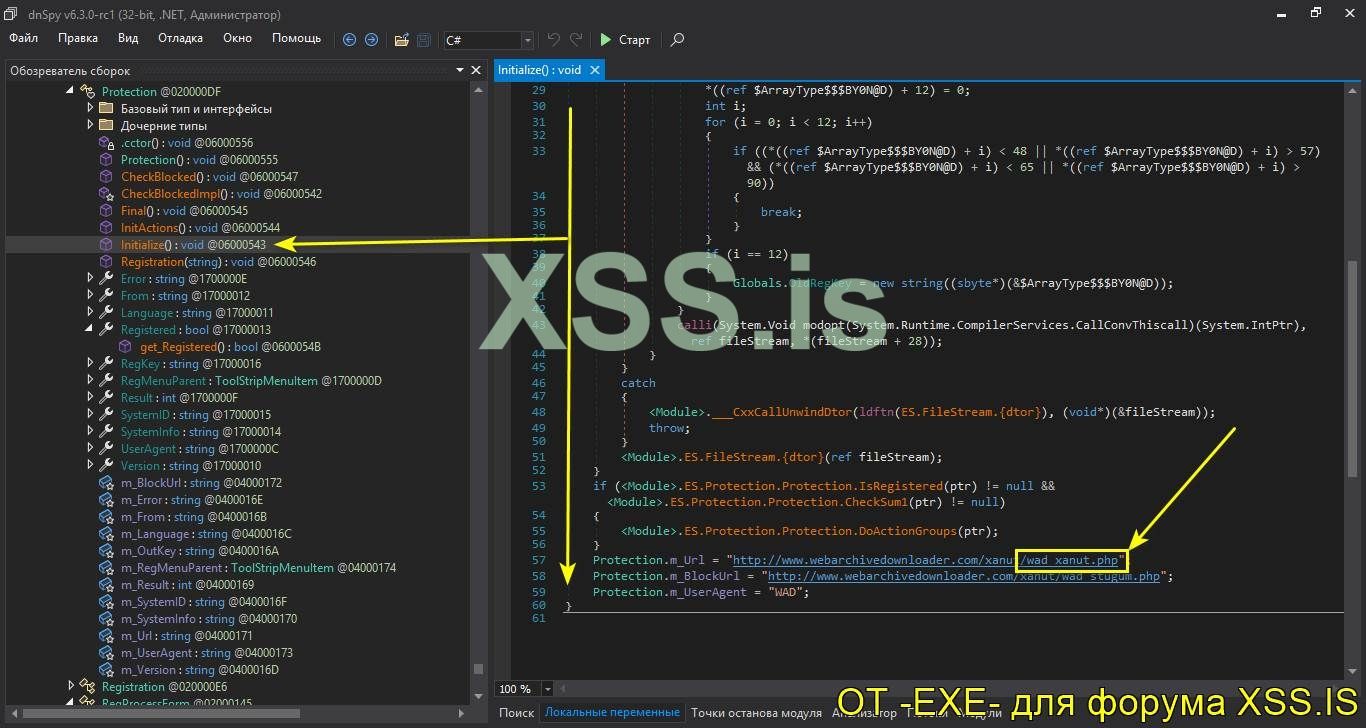Image resolution: width=1366 pixels, height=728 pixels.
Task: Click the open file folder icon
Action: pos(401,40)
